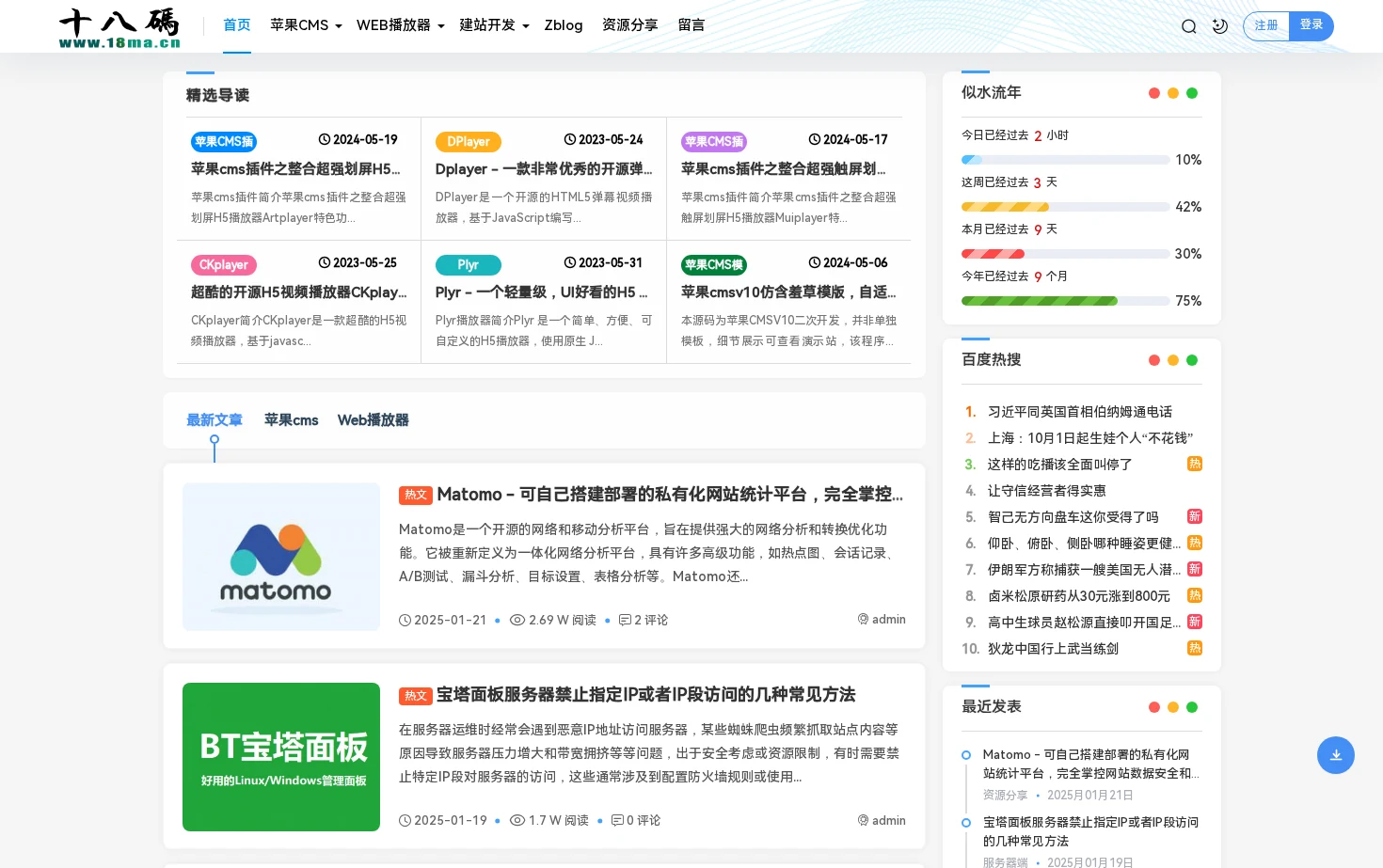Toggle dark mode moon icon
This screenshot has height=868, width=1383.
1220,26
